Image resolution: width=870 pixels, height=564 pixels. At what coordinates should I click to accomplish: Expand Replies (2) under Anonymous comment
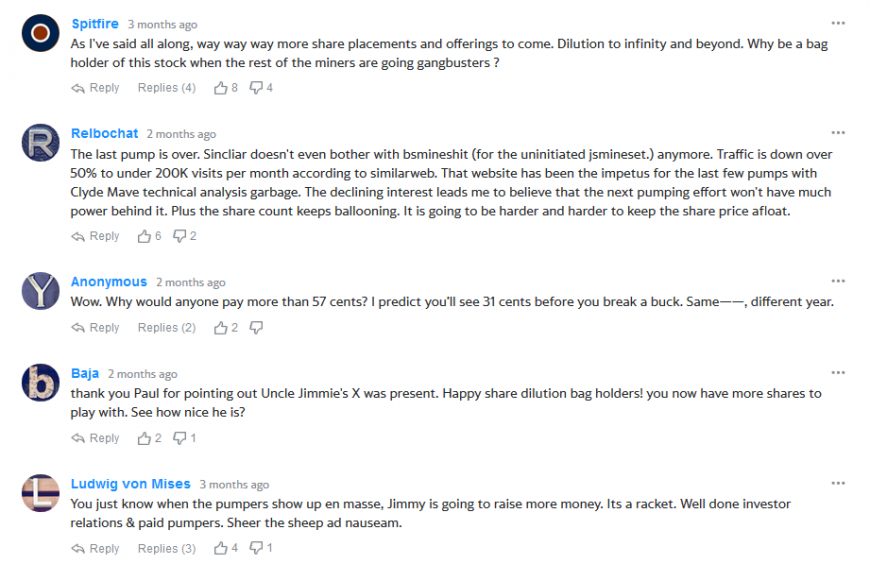[166, 327]
